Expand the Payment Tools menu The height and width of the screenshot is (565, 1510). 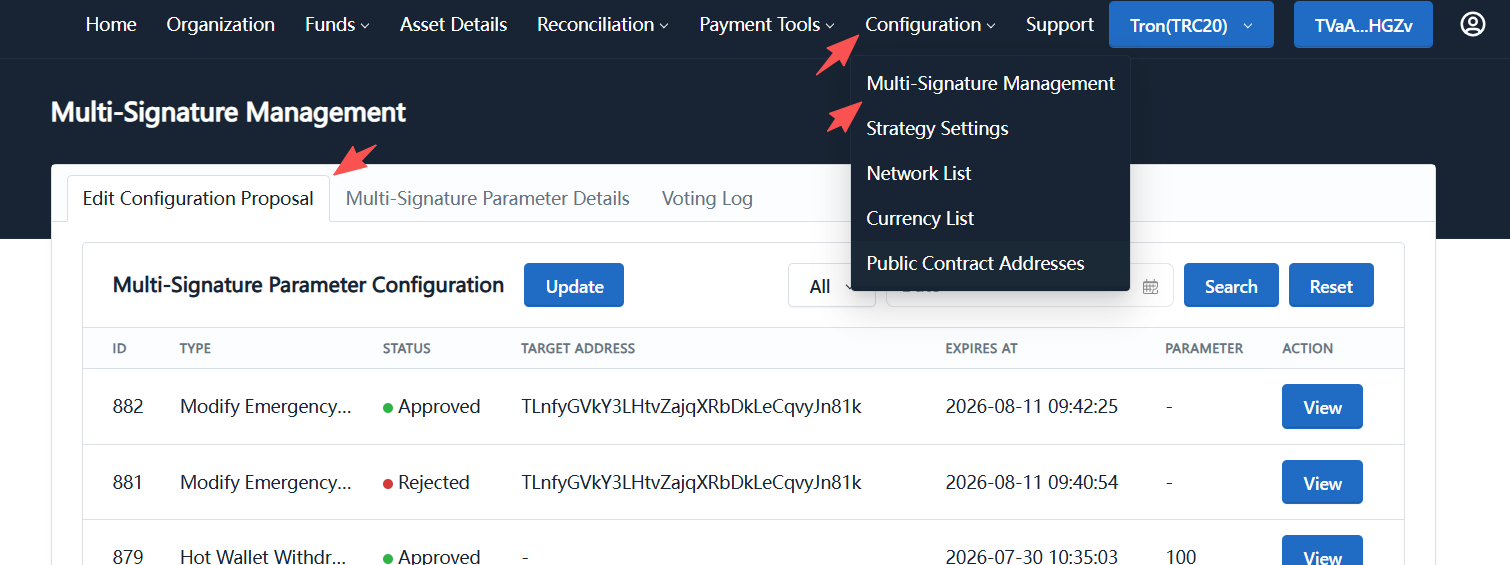click(x=767, y=24)
